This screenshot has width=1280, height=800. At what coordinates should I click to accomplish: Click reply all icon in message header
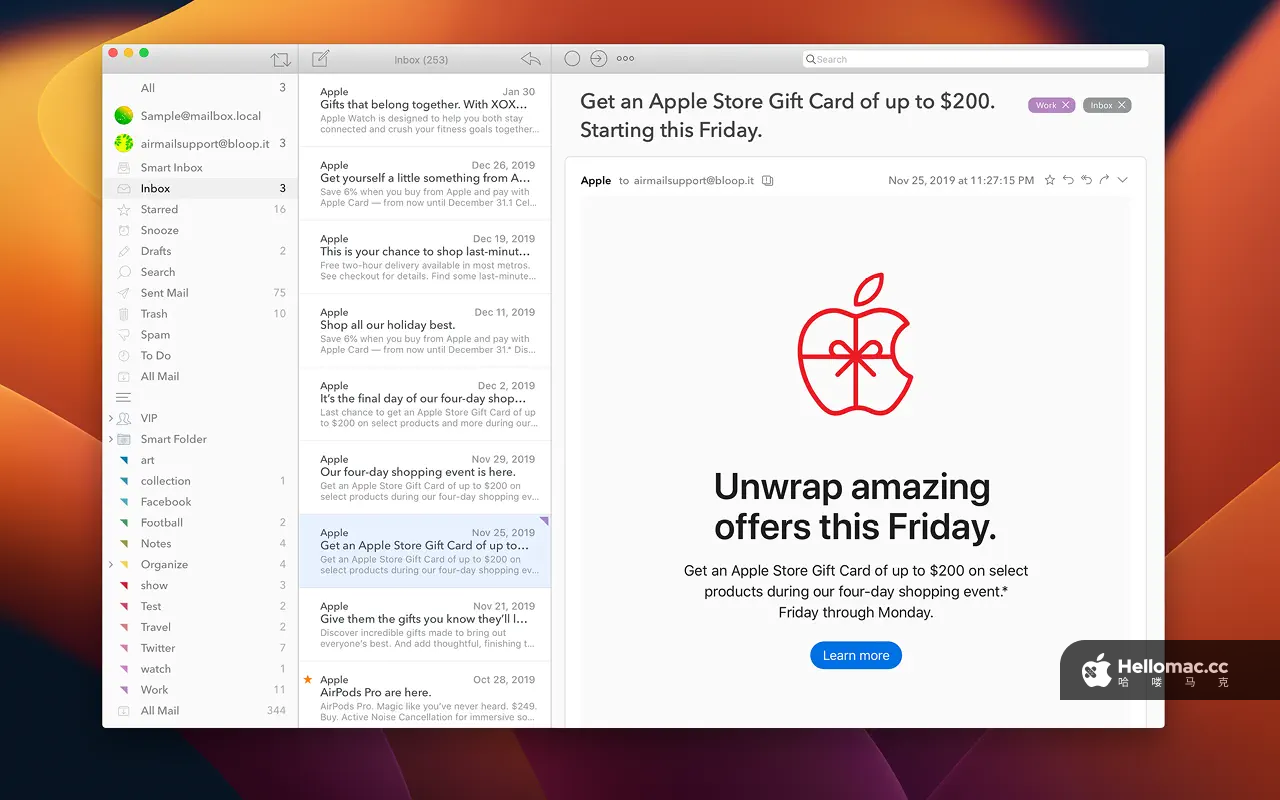[1086, 180]
